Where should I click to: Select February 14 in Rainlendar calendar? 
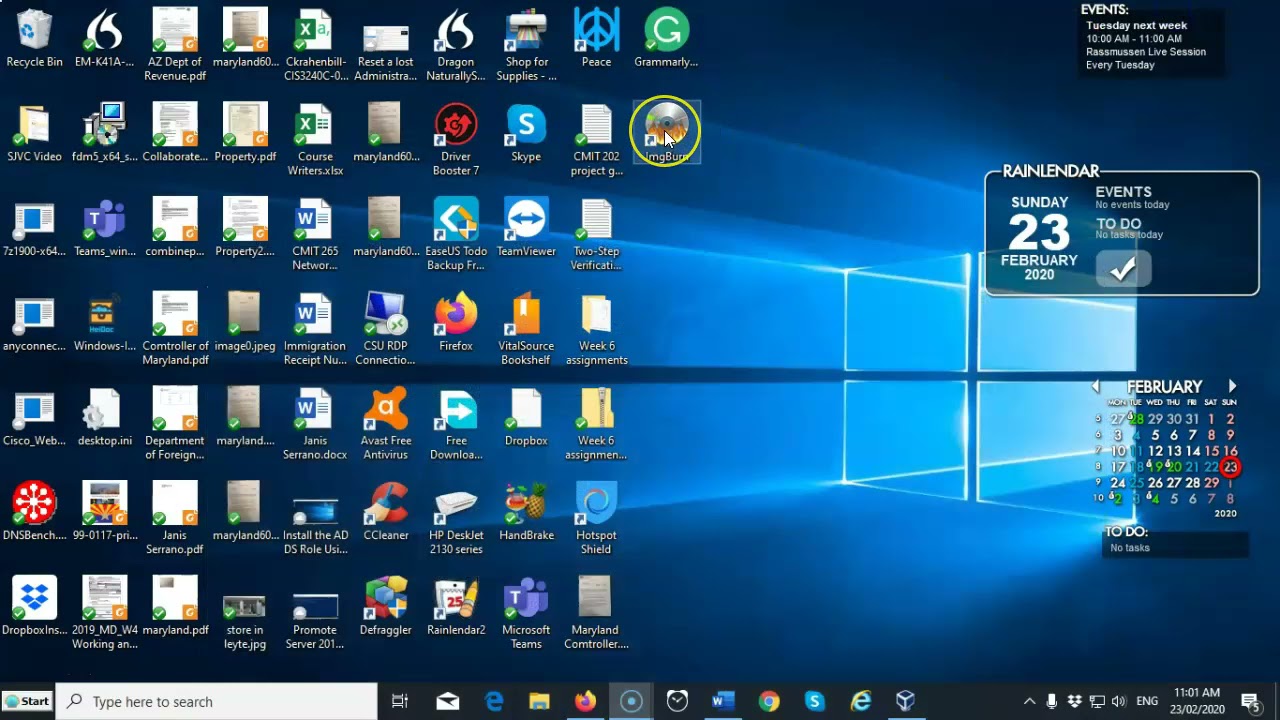coord(1193,451)
